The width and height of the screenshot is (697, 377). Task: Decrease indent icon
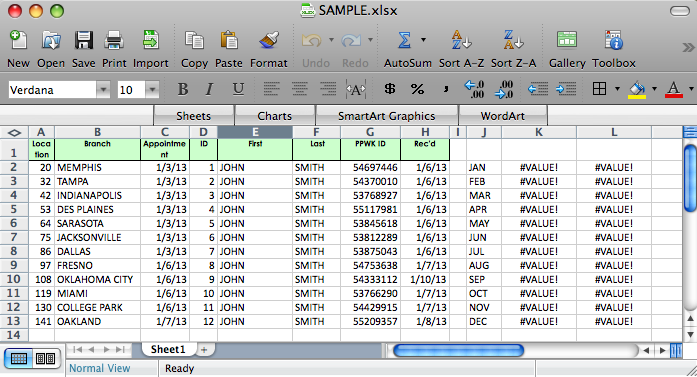(538, 89)
